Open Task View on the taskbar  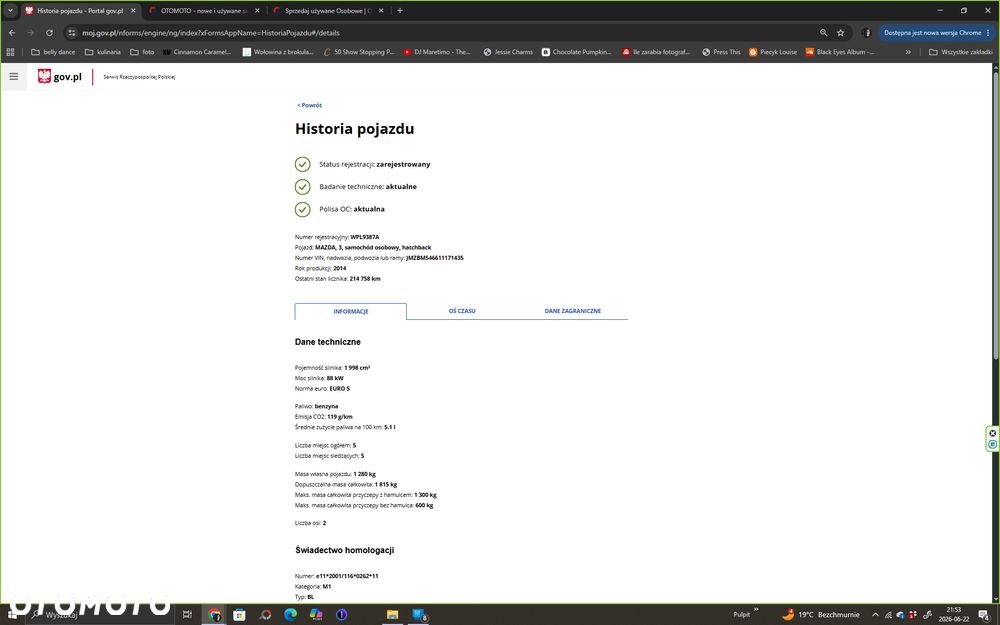tap(187, 615)
